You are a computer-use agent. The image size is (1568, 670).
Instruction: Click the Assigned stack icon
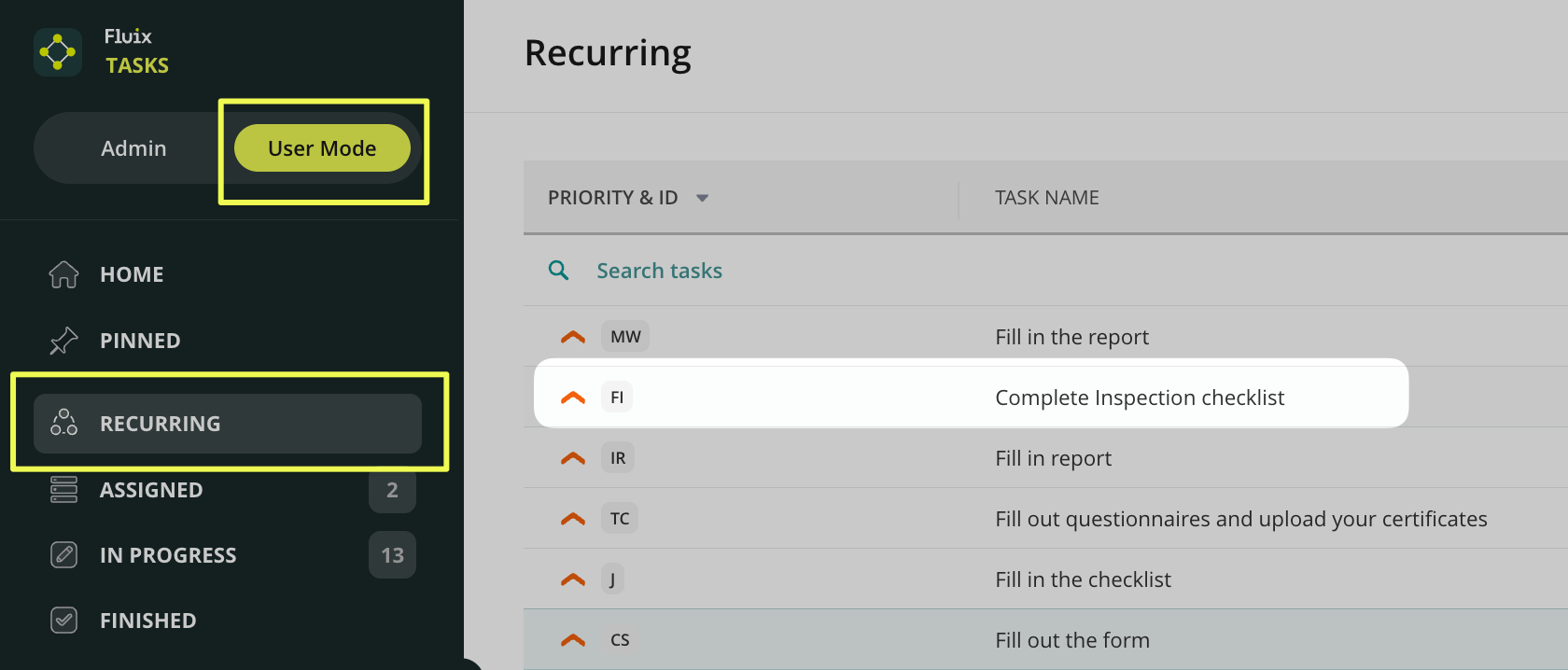click(x=63, y=490)
